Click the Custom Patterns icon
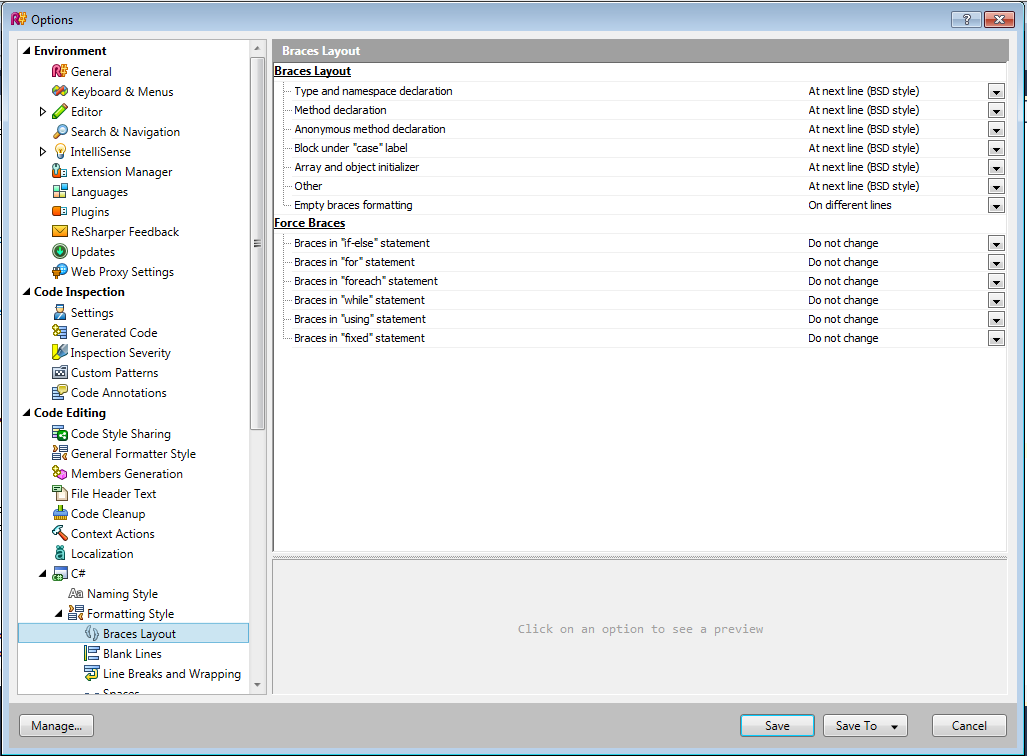 pos(60,372)
